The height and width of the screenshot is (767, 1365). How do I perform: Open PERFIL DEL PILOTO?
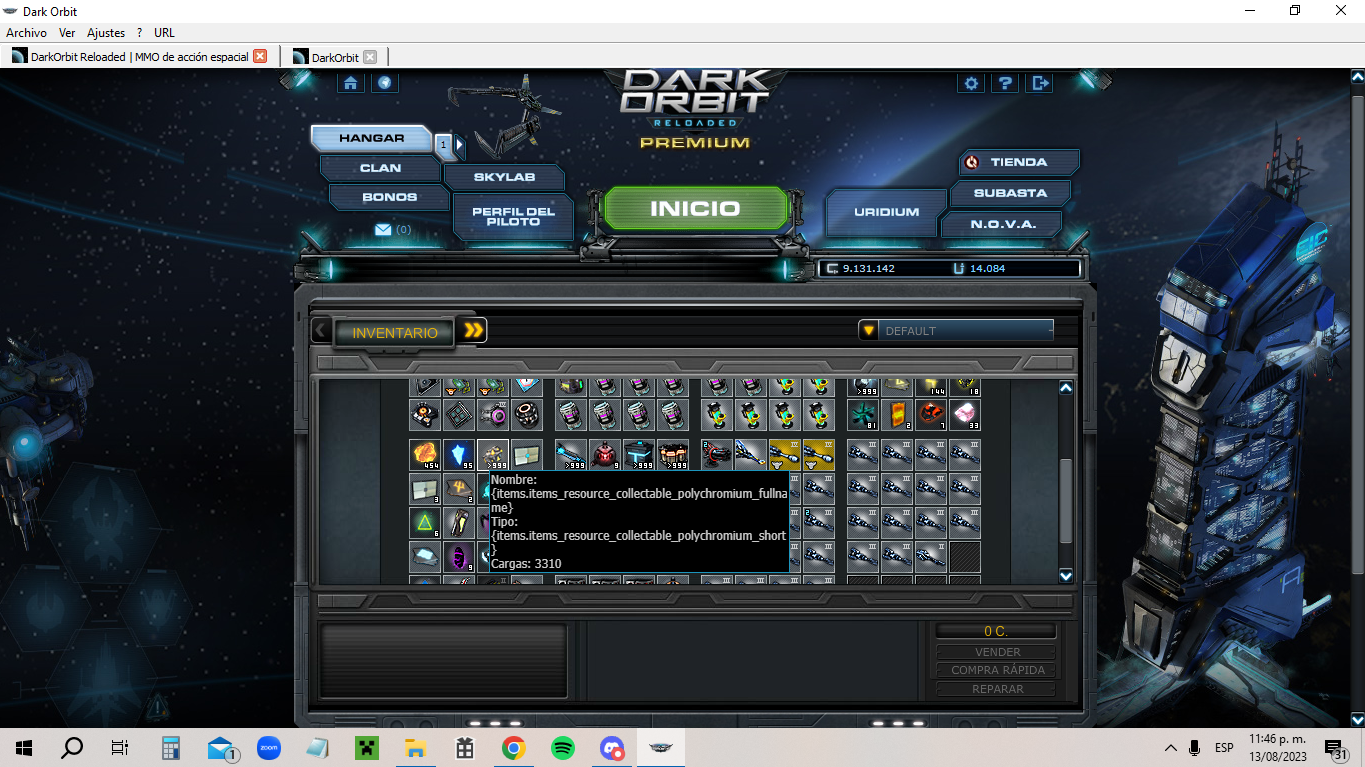pos(513,216)
